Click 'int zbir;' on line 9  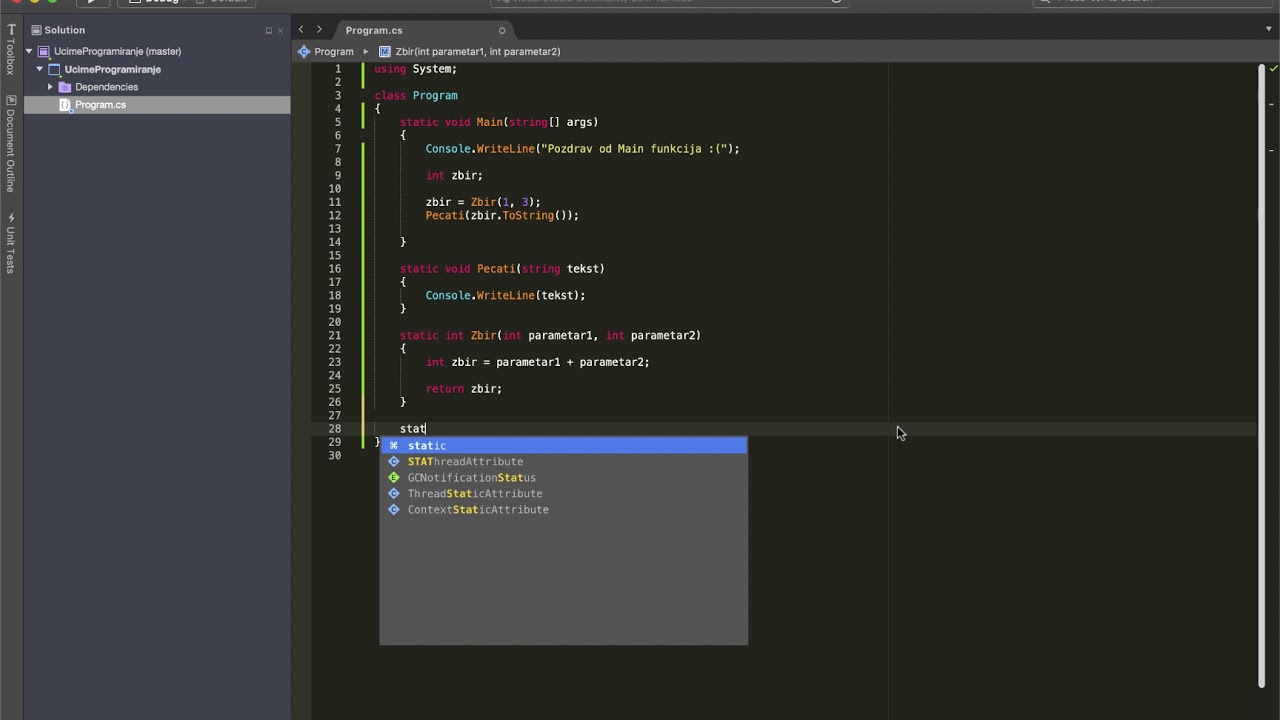click(x=454, y=176)
